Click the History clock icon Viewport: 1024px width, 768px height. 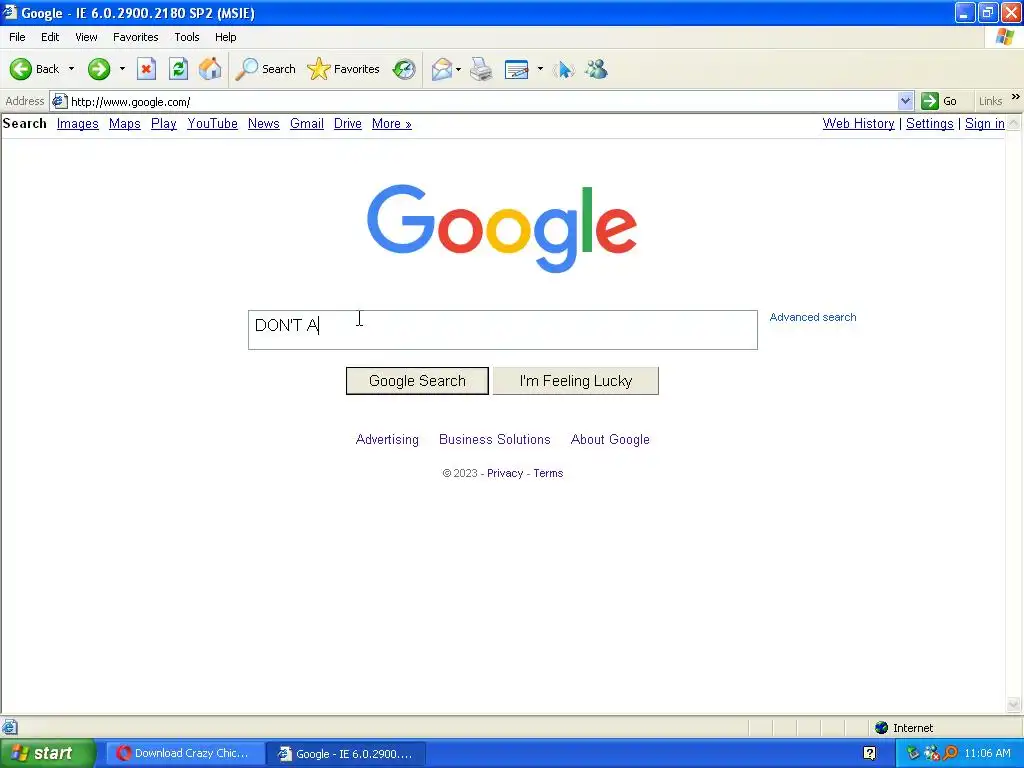click(x=404, y=69)
